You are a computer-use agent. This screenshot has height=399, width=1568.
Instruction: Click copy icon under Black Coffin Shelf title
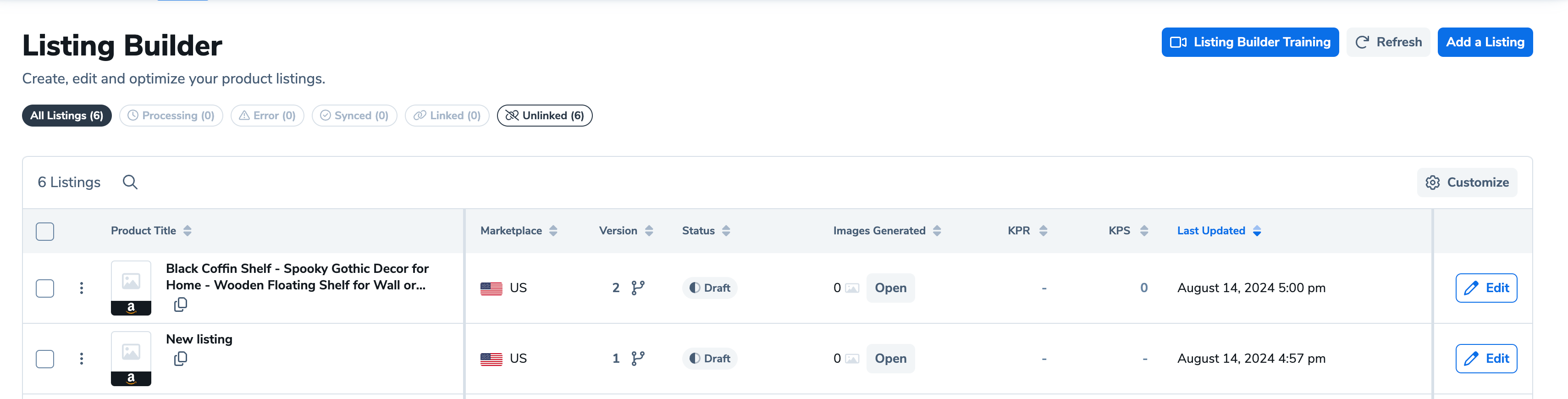coord(180,305)
